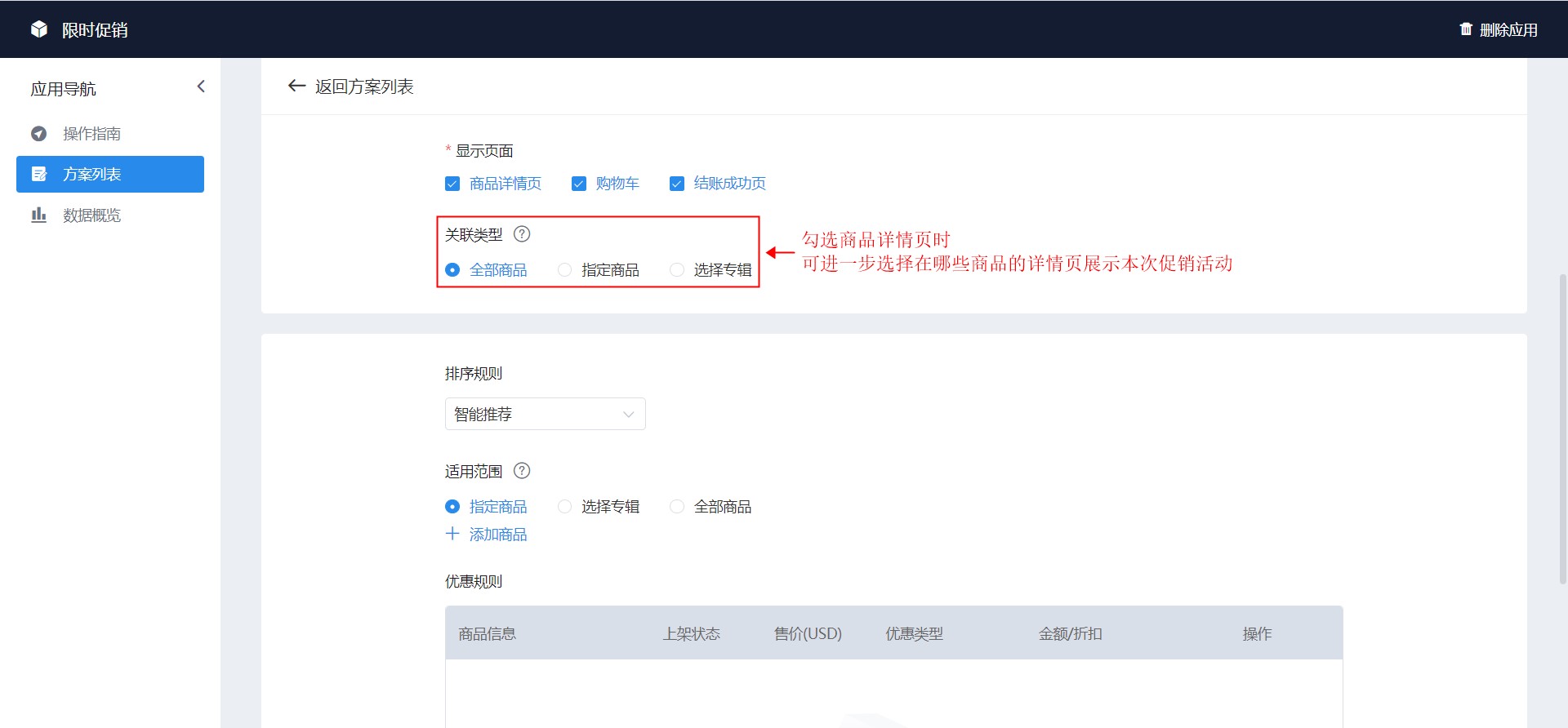Click the 方案列表 list icon
This screenshot has width=1568, height=728.
pyautogui.click(x=38, y=174)
